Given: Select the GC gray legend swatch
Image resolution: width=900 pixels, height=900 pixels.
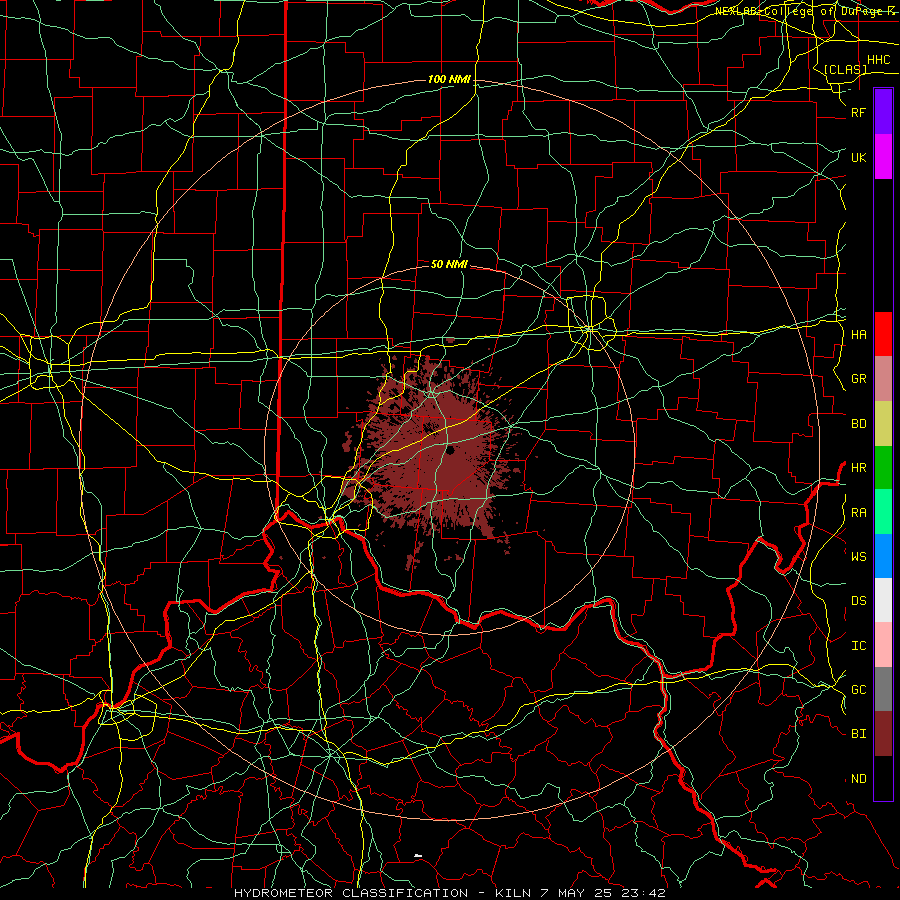Looking at the screenshot, I should point(883,689).
